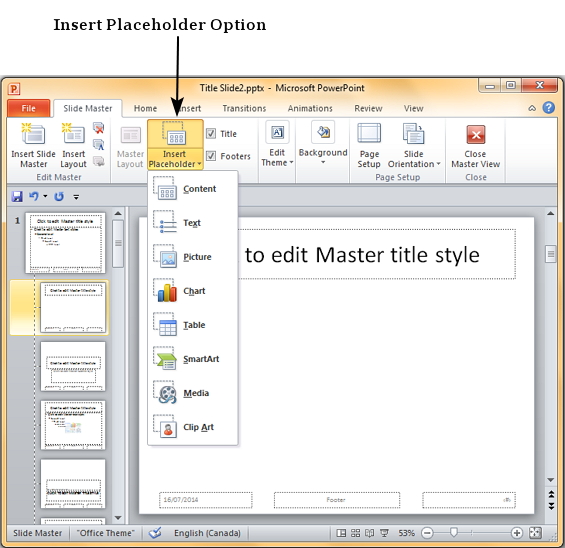Click the Fit slide to window icon
Viewport: 565px width, 548px height.
coord(535,533)
